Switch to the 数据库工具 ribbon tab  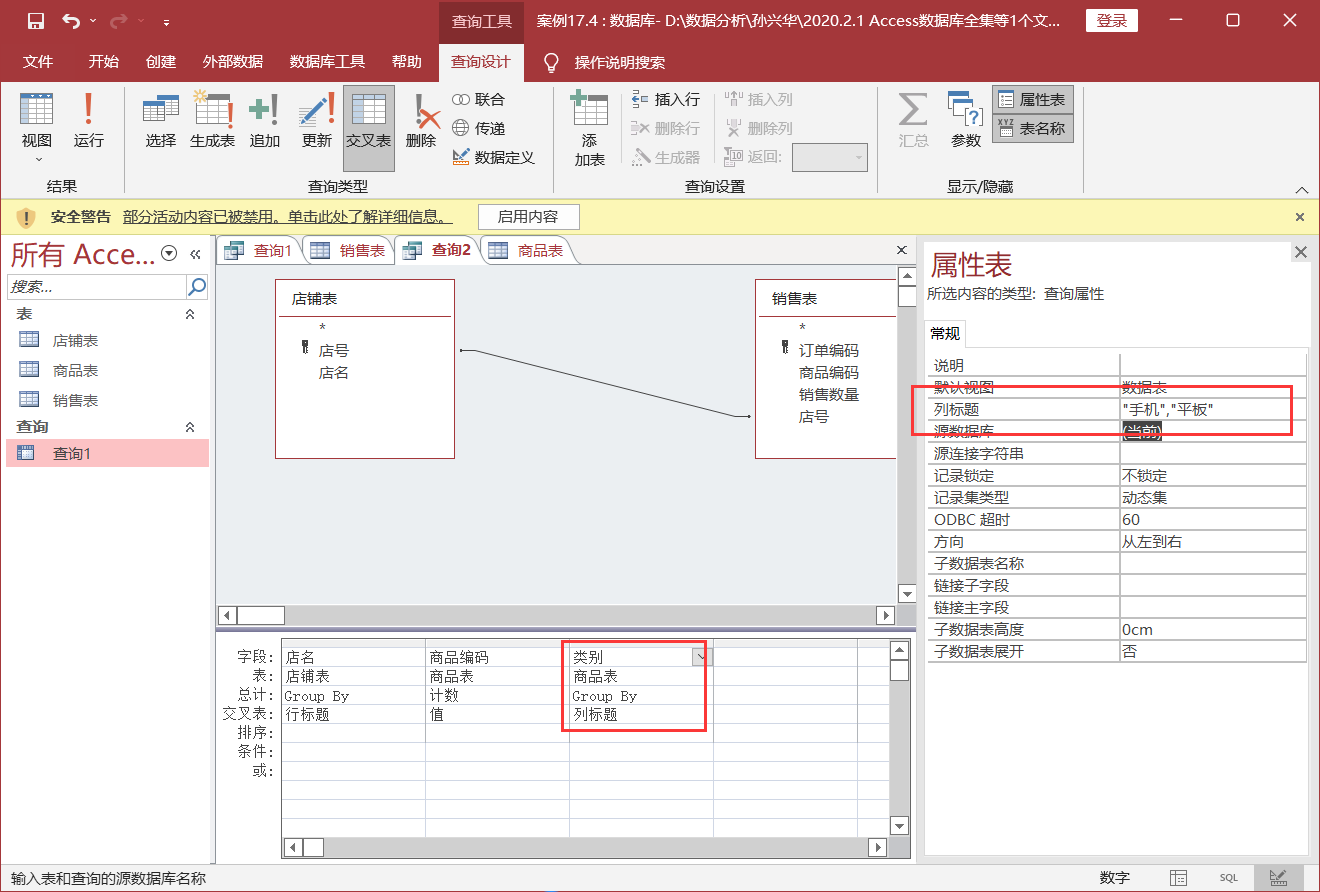(x=327, y=62)
